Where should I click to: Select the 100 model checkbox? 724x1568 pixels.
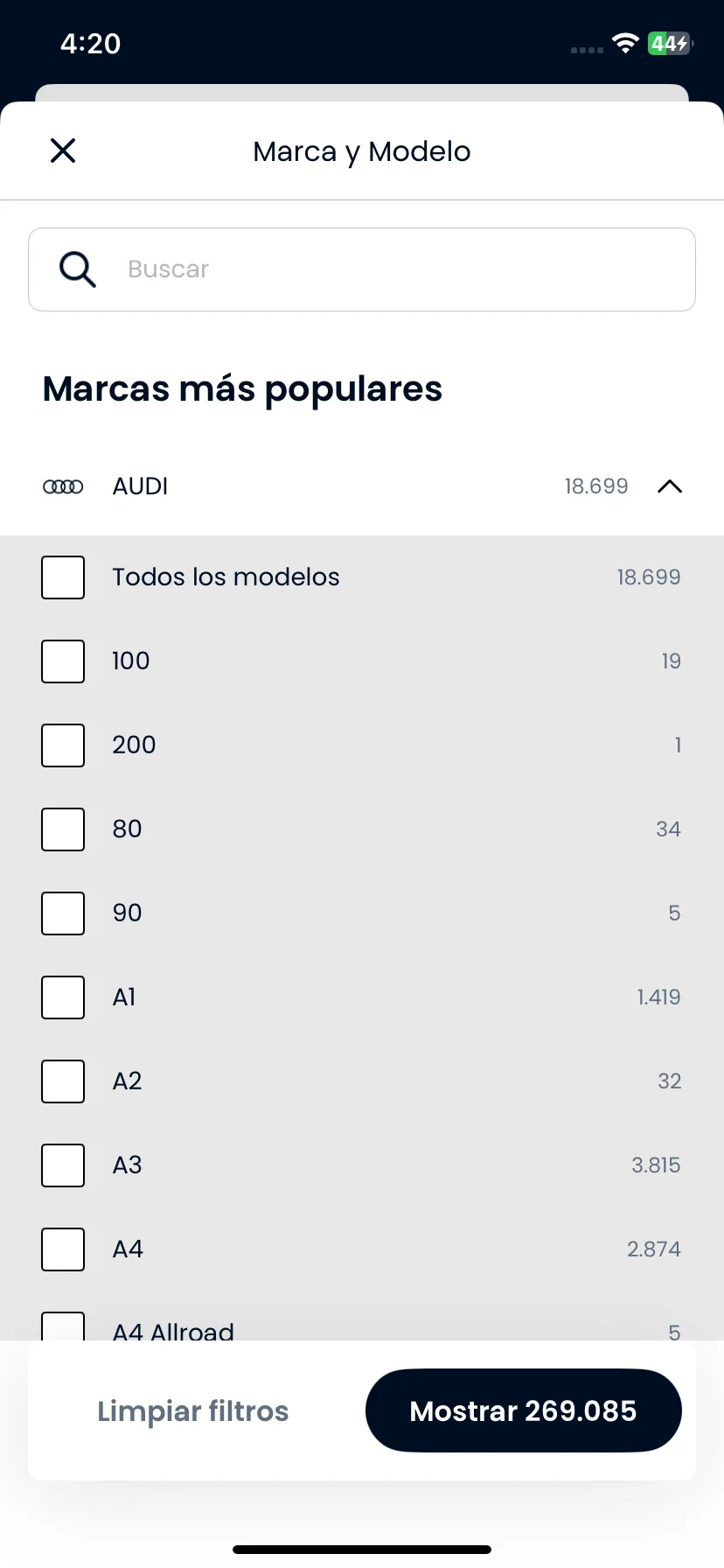[x=63, y=661]
